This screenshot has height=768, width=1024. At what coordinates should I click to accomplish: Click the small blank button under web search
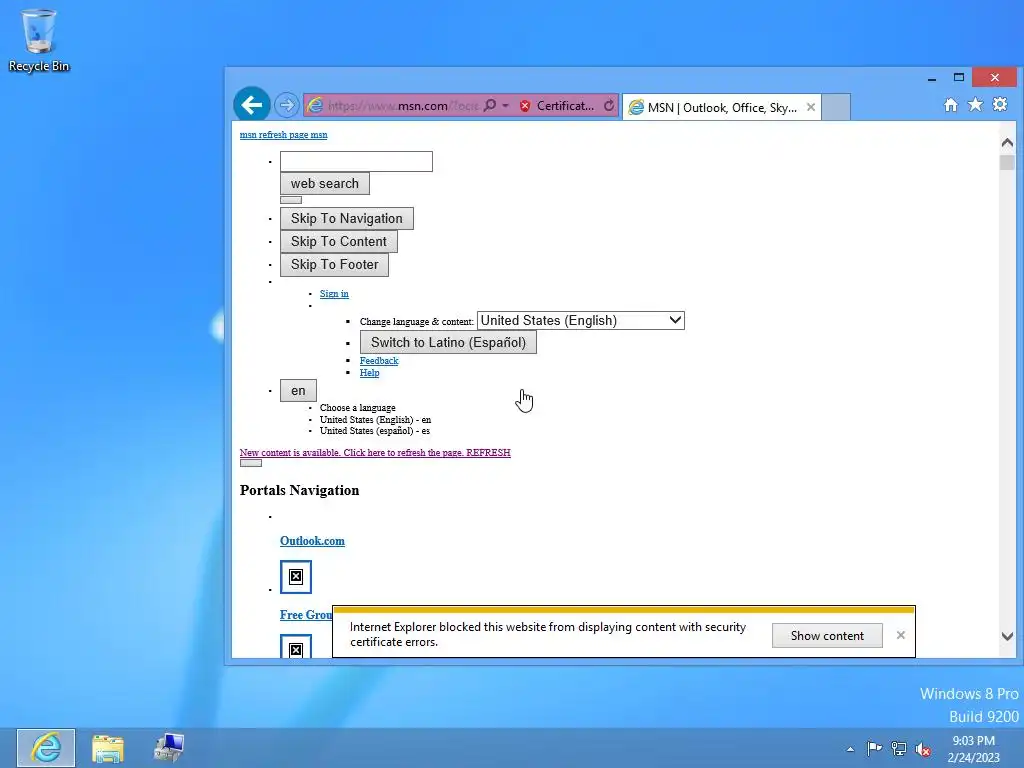pyautogui.click(x=291, y=200)
